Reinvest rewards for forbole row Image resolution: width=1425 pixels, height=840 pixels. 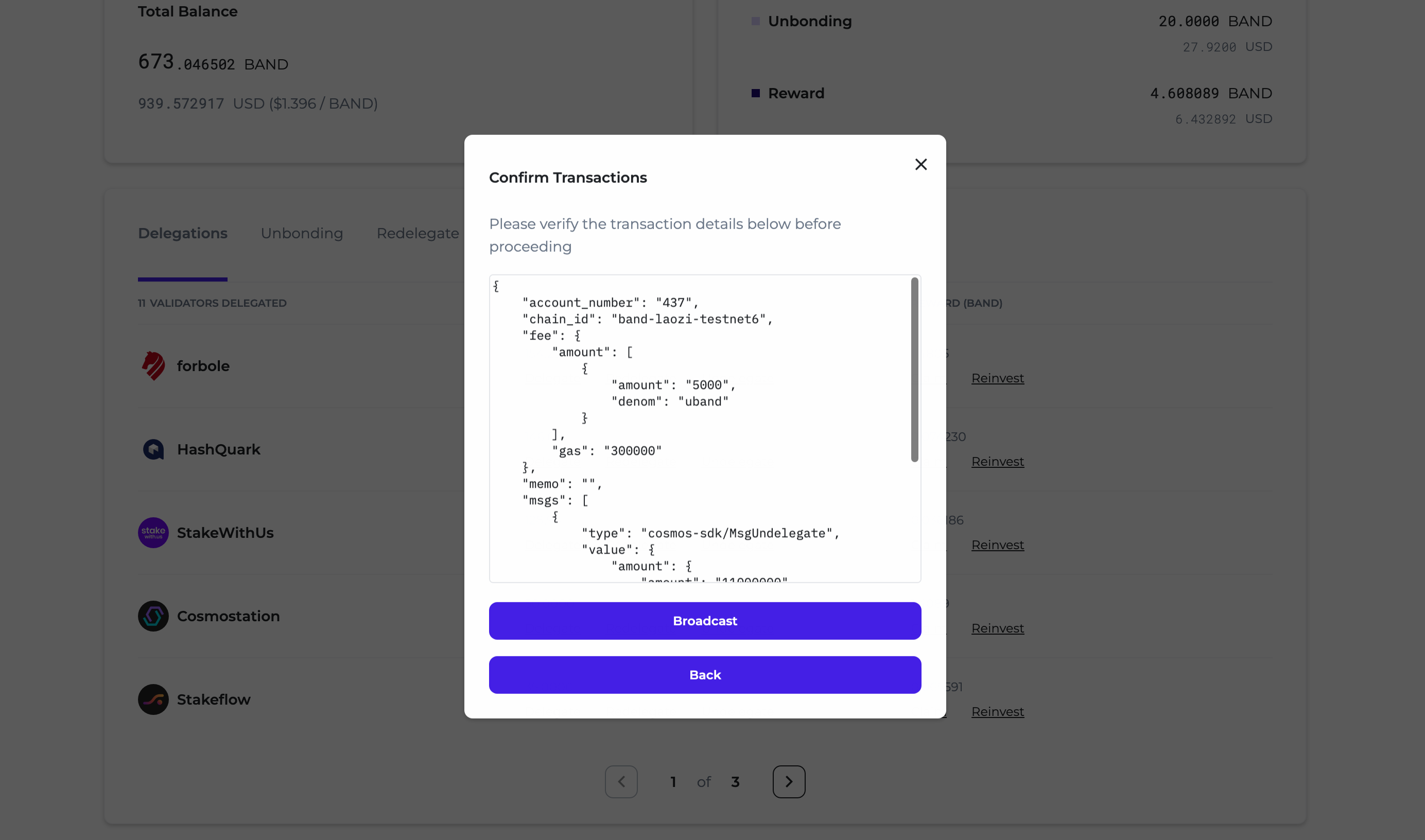coord(998,378)
